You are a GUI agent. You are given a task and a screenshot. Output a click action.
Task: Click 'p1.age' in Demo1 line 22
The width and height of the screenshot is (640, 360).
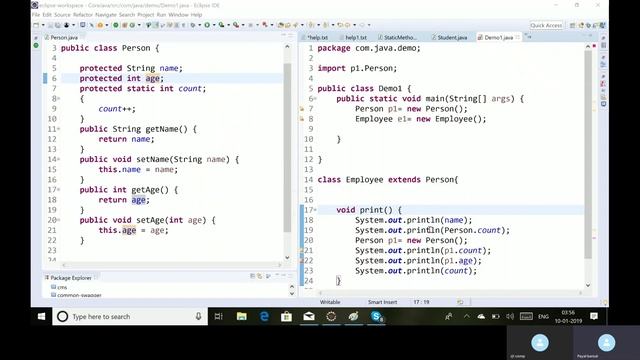(458, 261)
